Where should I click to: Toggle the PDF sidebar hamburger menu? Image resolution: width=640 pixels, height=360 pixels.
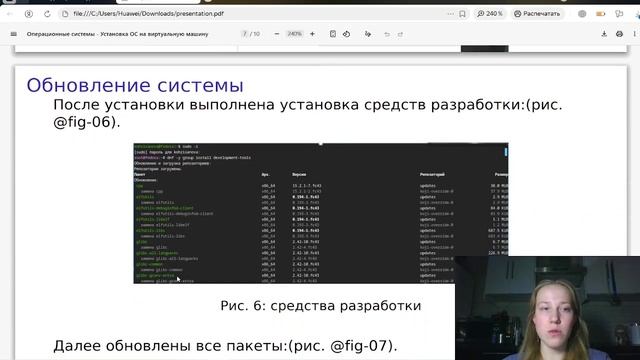click(13, 34)
